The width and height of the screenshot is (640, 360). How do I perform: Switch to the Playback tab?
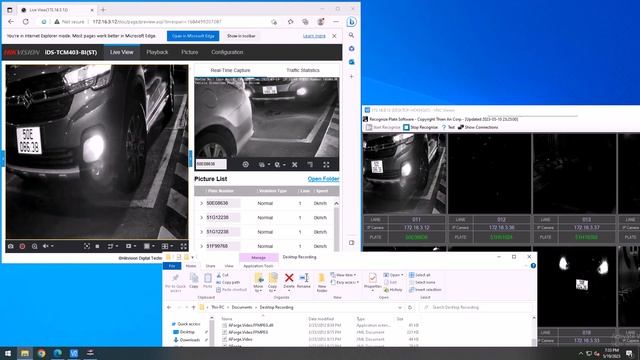[157, 52]
